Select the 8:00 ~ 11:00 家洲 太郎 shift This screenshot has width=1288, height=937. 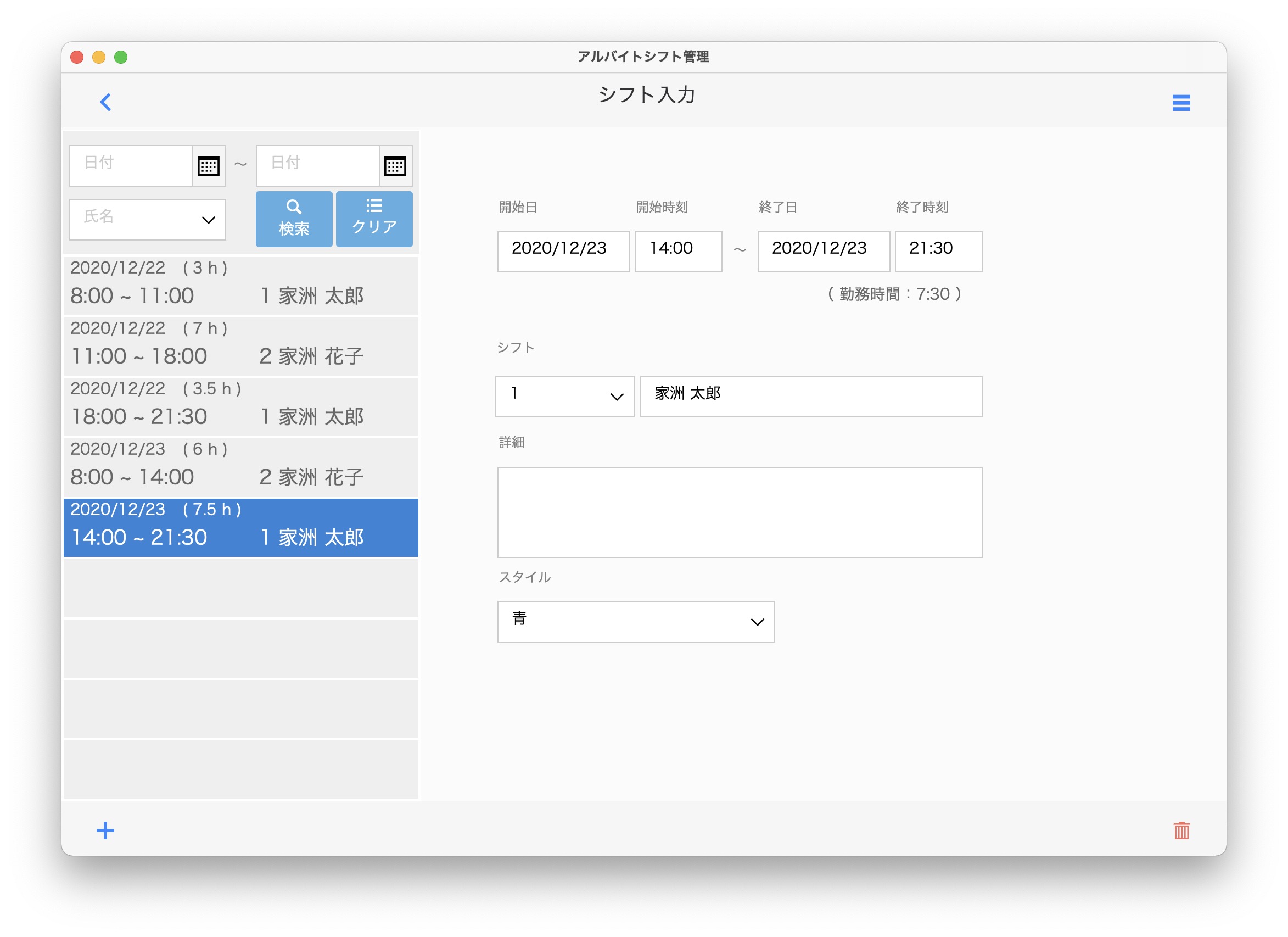(241, 286)
